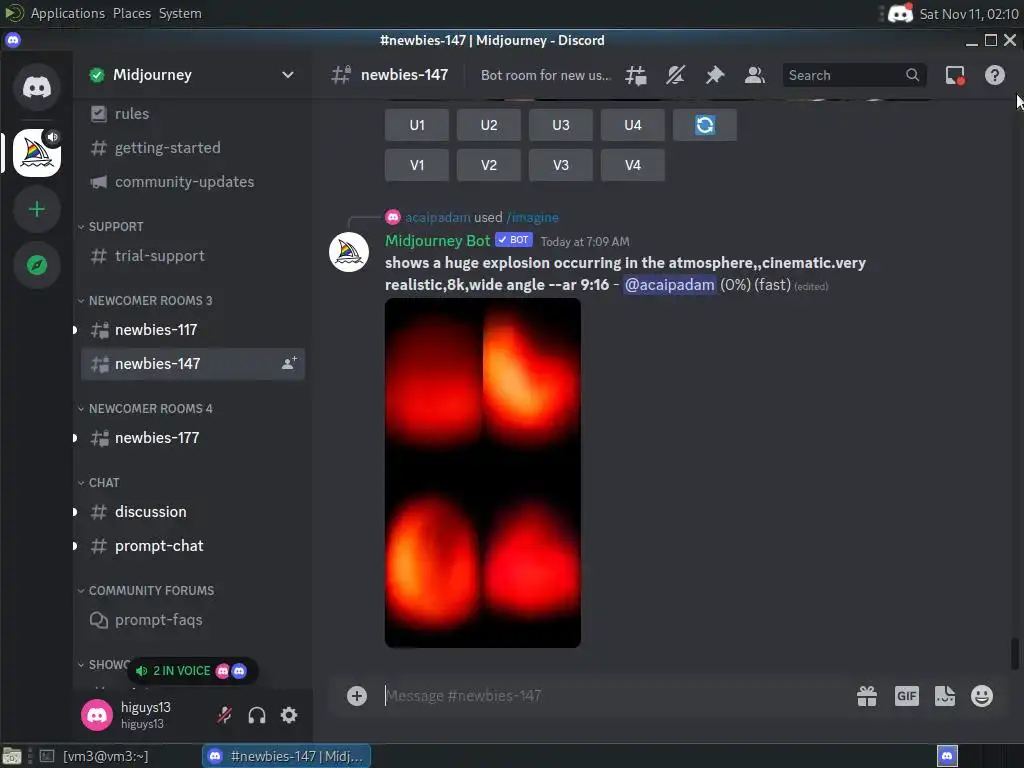Create variation with V3 button
1024x768 pixels.
560,165
